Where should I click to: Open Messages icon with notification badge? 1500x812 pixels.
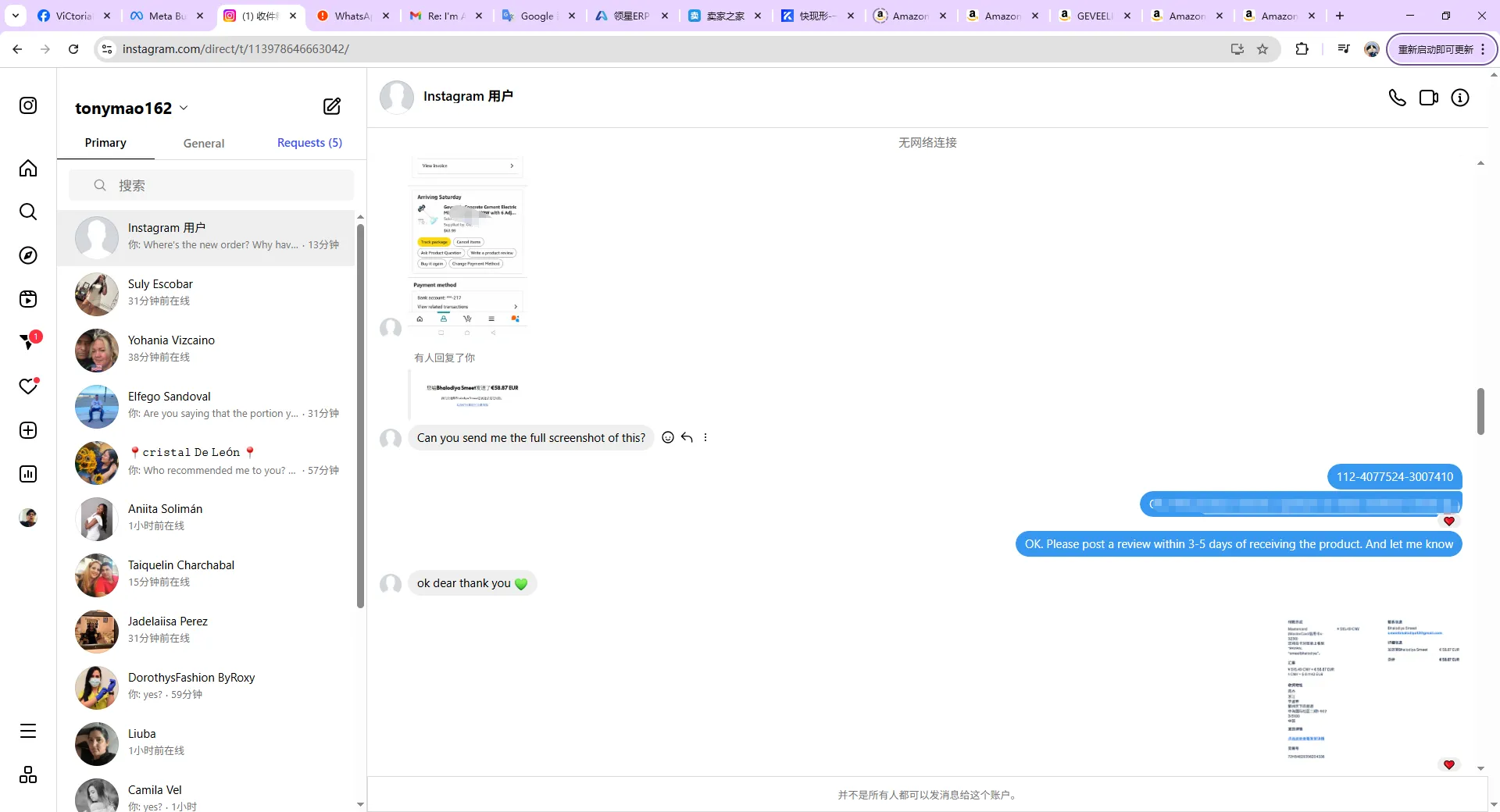[x=30, y=341]
